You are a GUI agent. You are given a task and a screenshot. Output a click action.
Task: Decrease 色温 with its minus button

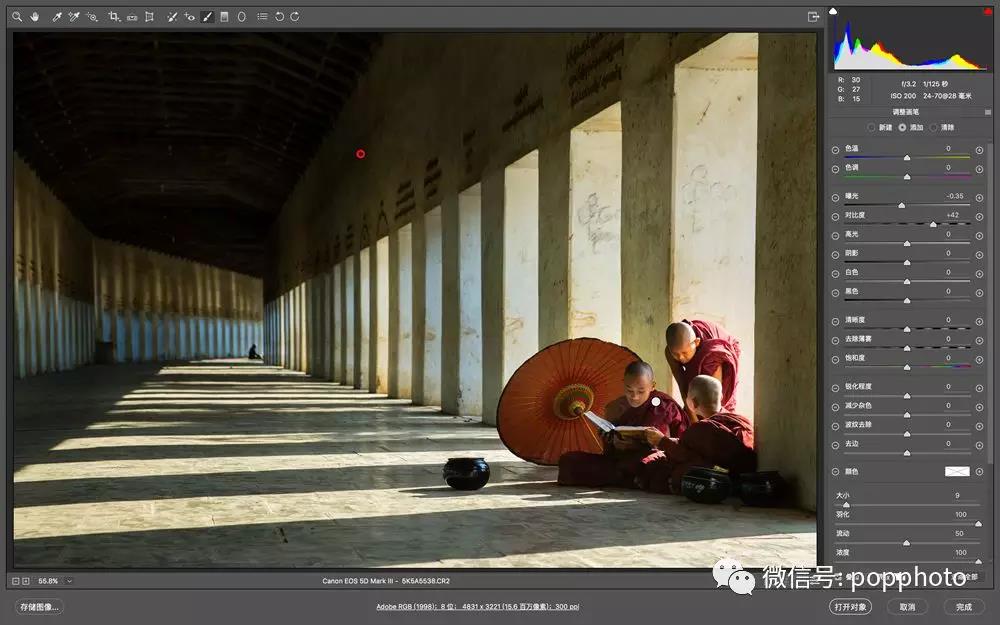[836, 150]
